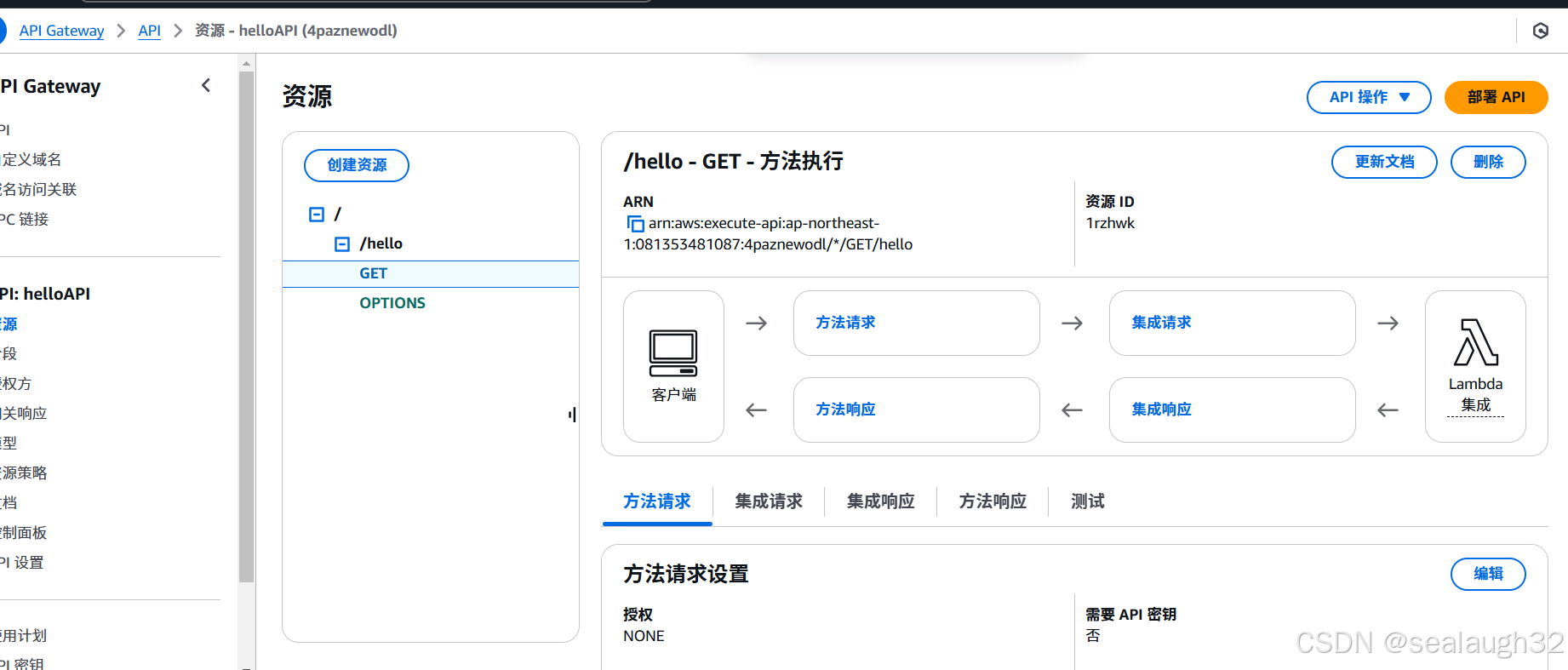Open 资源策略 in the sidebar
The width and height of the screenshot is (1568, 670).
[x=23, y=472]
